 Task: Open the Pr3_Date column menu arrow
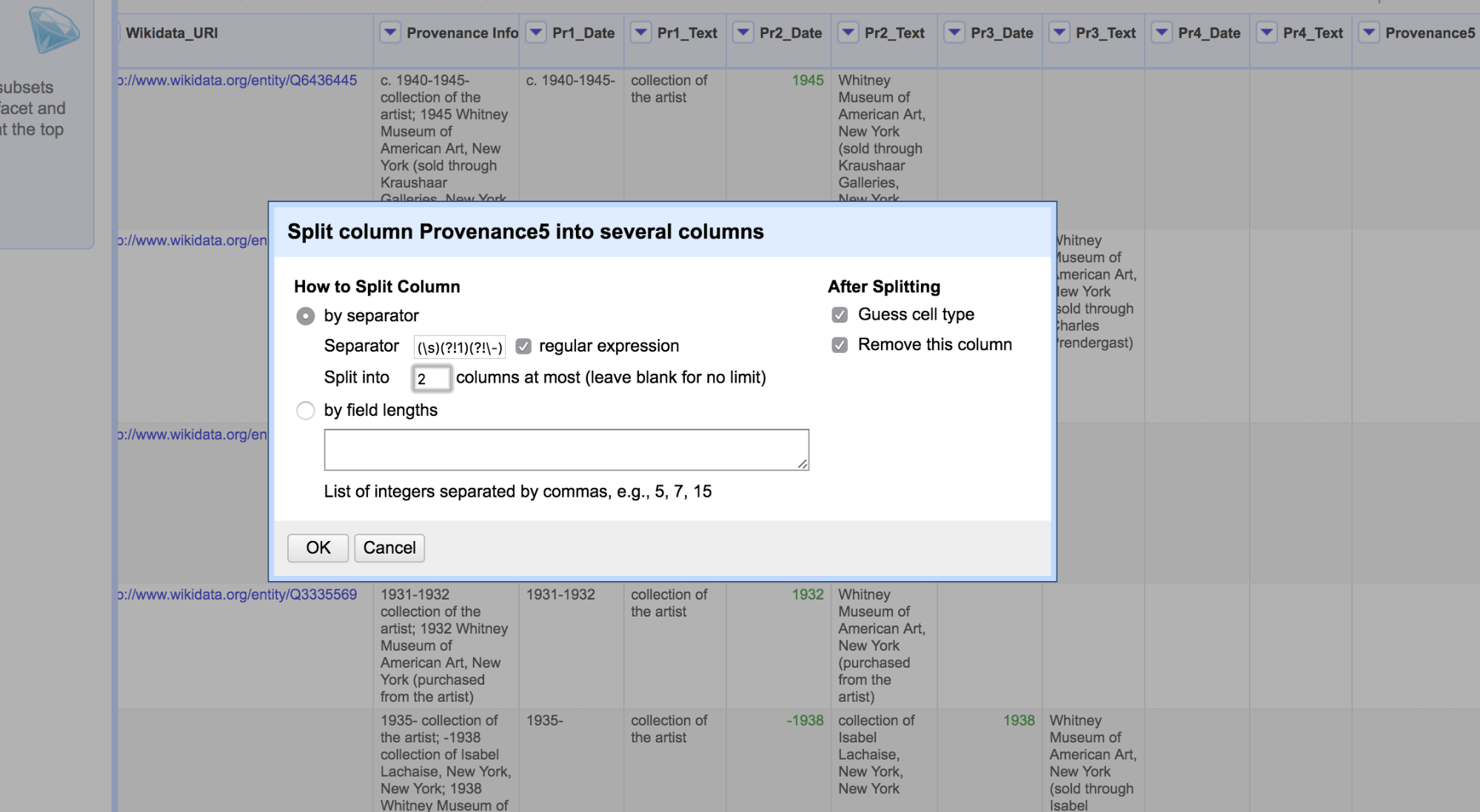pos(954,33)
